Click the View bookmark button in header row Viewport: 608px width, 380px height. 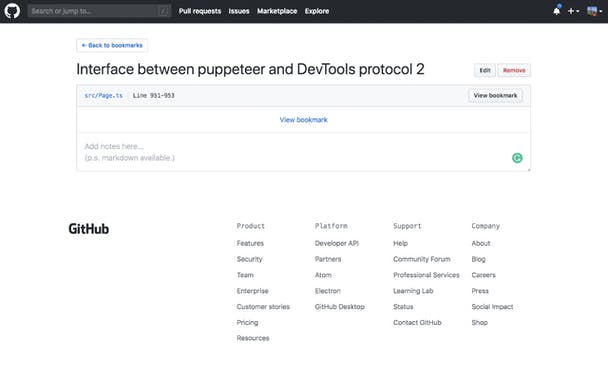click(495, 95)
